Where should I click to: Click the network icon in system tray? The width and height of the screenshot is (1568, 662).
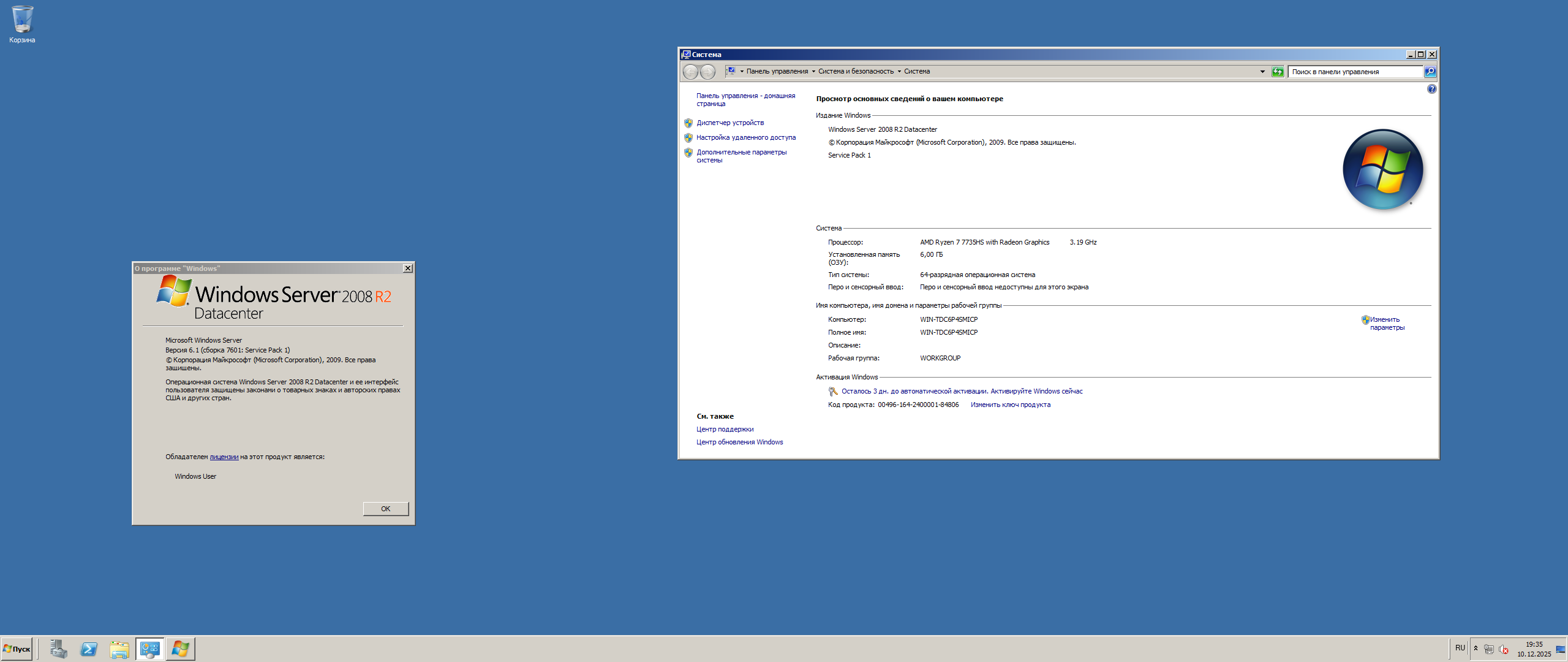click(x=1489, y=649)
